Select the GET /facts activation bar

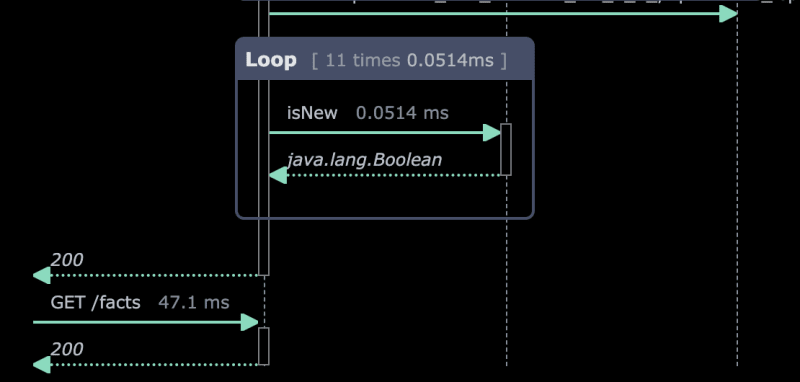click(x=263, y=346)
